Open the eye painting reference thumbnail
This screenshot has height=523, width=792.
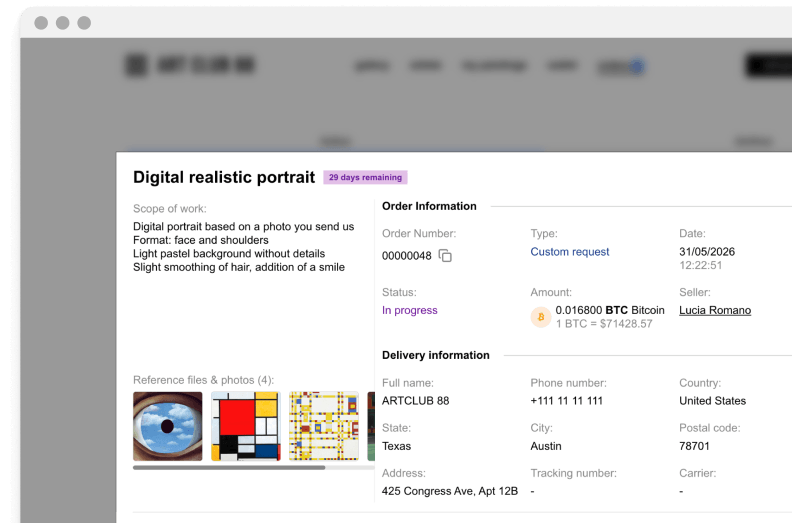pyautogui.click(x=168, y=426)
